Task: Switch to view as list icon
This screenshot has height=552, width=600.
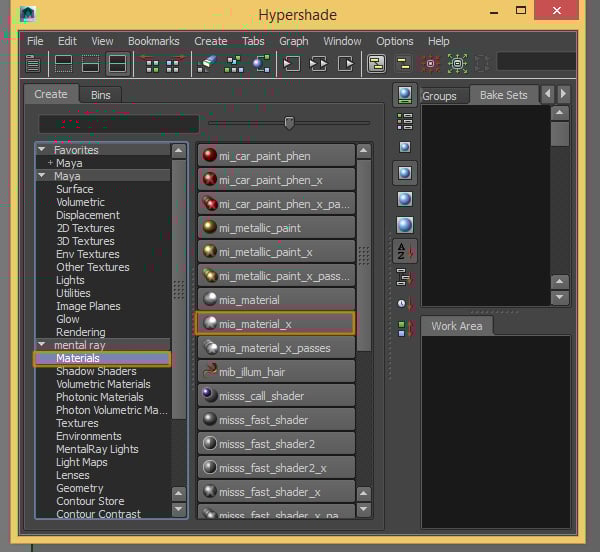Action: (x=405, y=122)
